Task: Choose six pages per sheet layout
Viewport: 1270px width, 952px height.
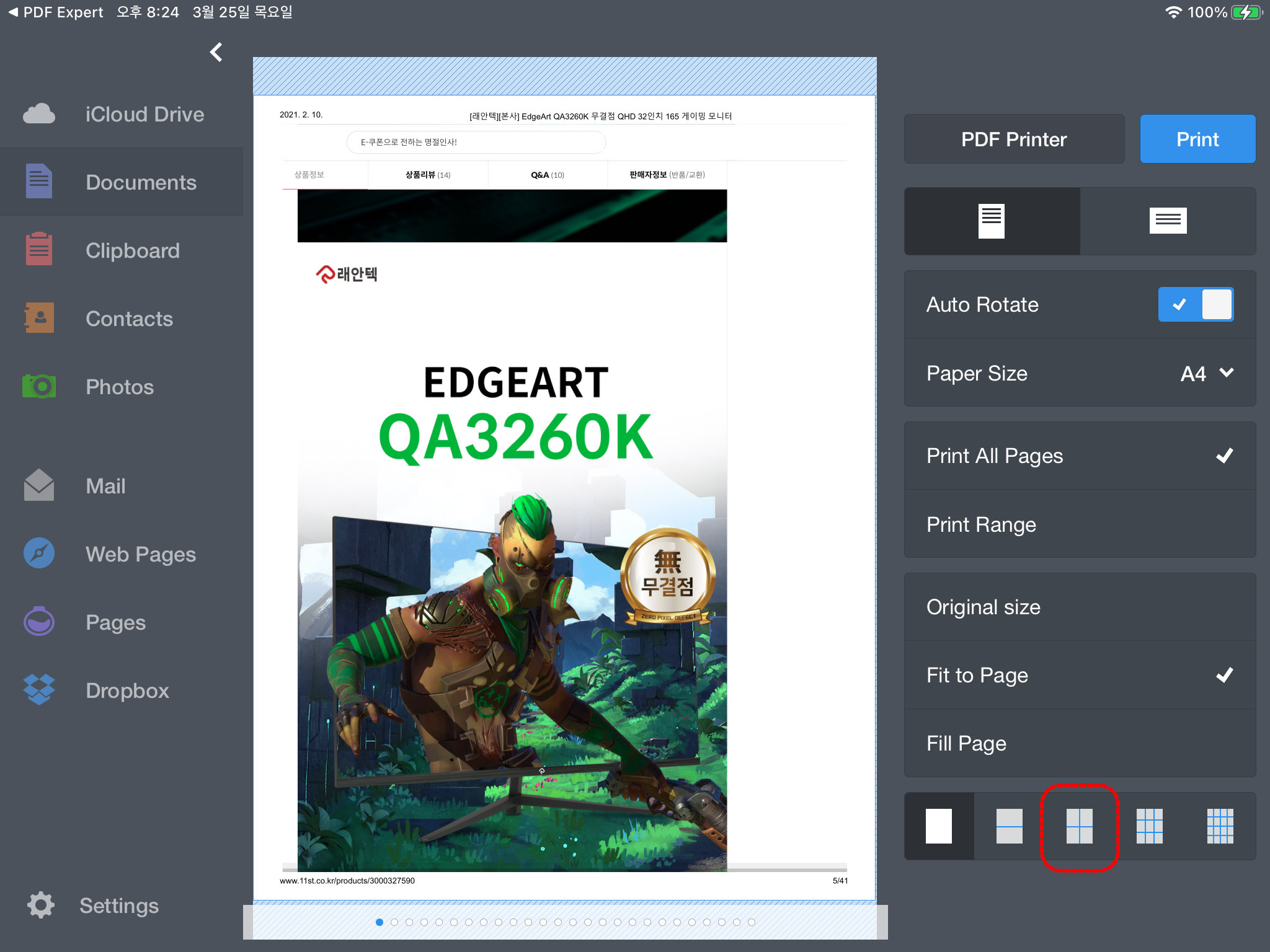Action: pos(1149,826)
